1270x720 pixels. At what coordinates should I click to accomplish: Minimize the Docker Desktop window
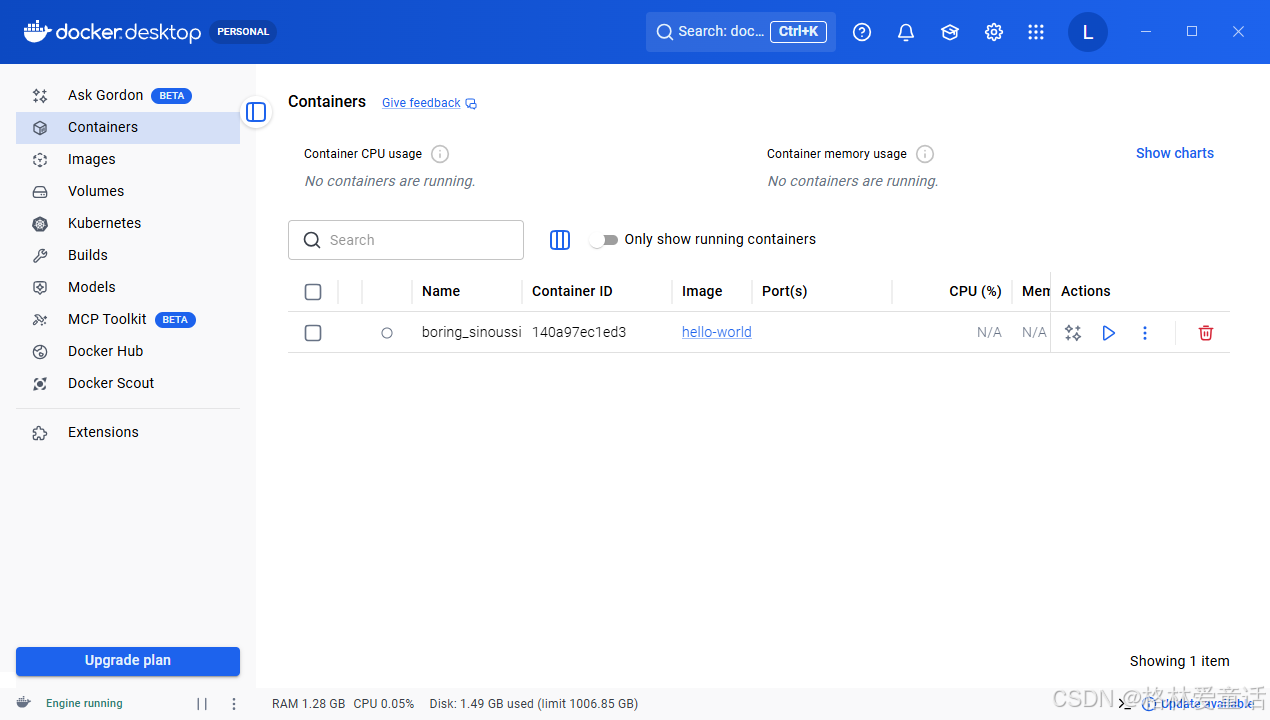1146,32
